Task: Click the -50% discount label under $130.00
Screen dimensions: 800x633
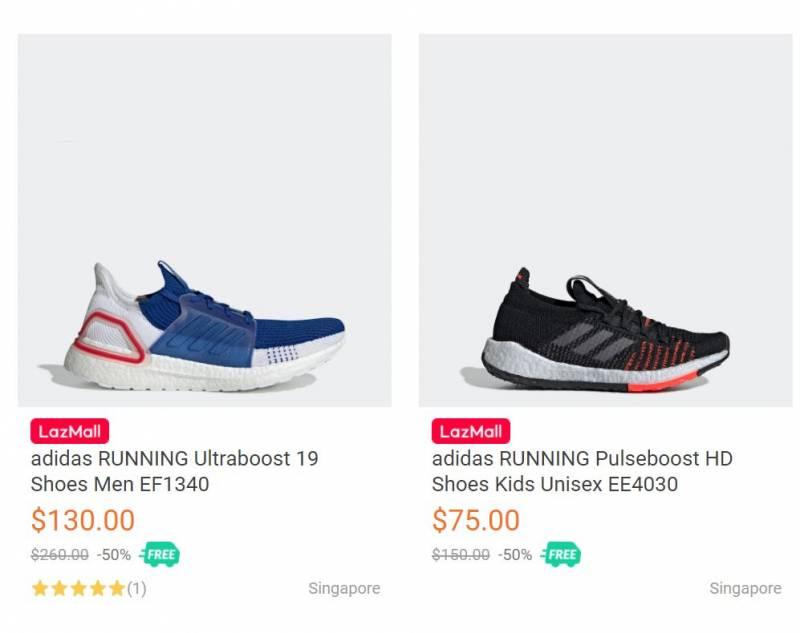Action: (114, 554)
